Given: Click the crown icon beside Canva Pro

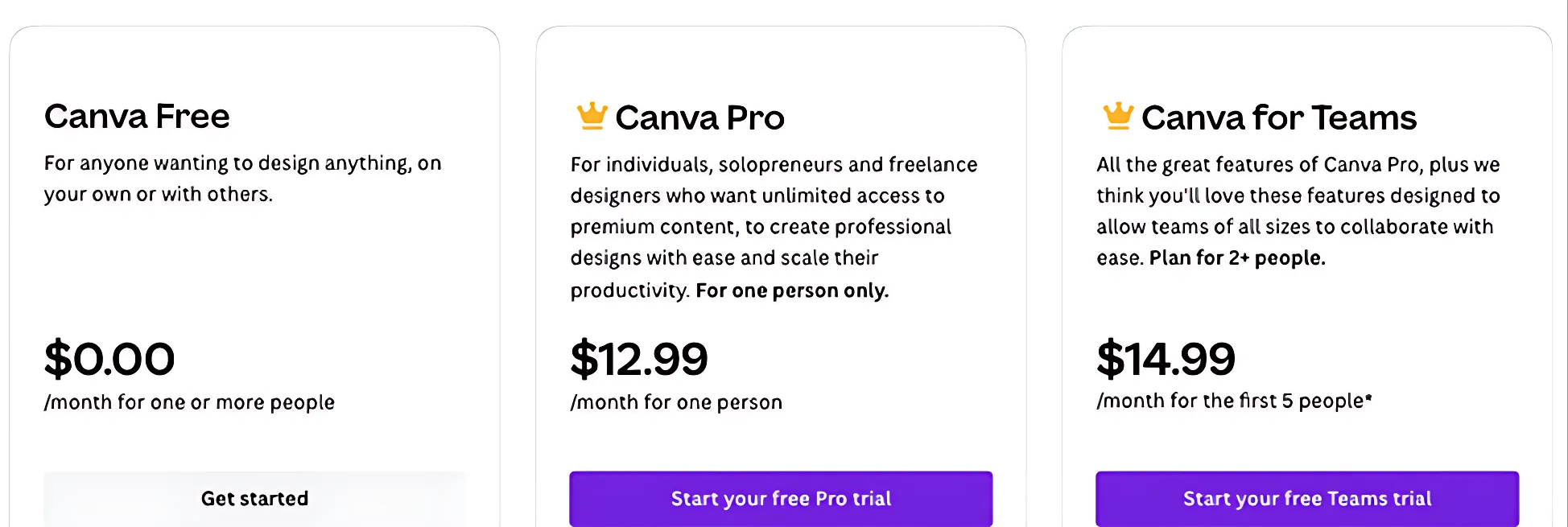Looking at the screenshot, I should [592, 117].
